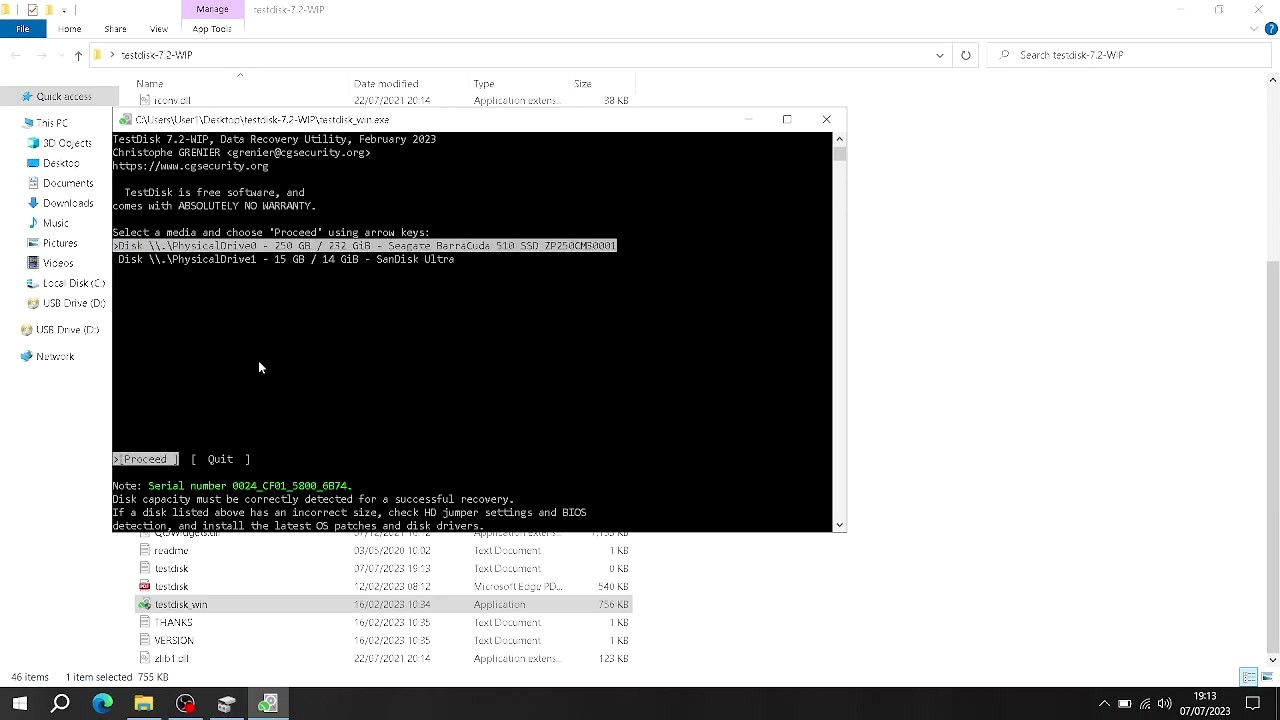Click the Back navigation arrow

coord(15,55)
